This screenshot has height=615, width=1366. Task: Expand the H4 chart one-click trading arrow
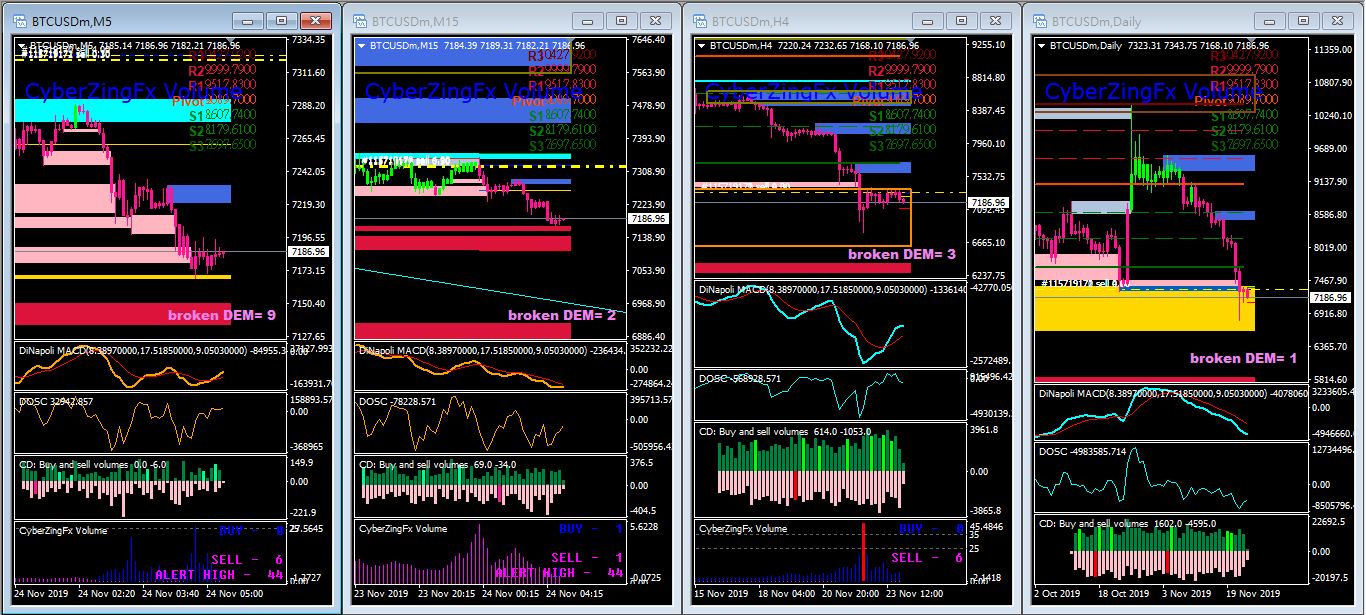click(x=701, y=45)
